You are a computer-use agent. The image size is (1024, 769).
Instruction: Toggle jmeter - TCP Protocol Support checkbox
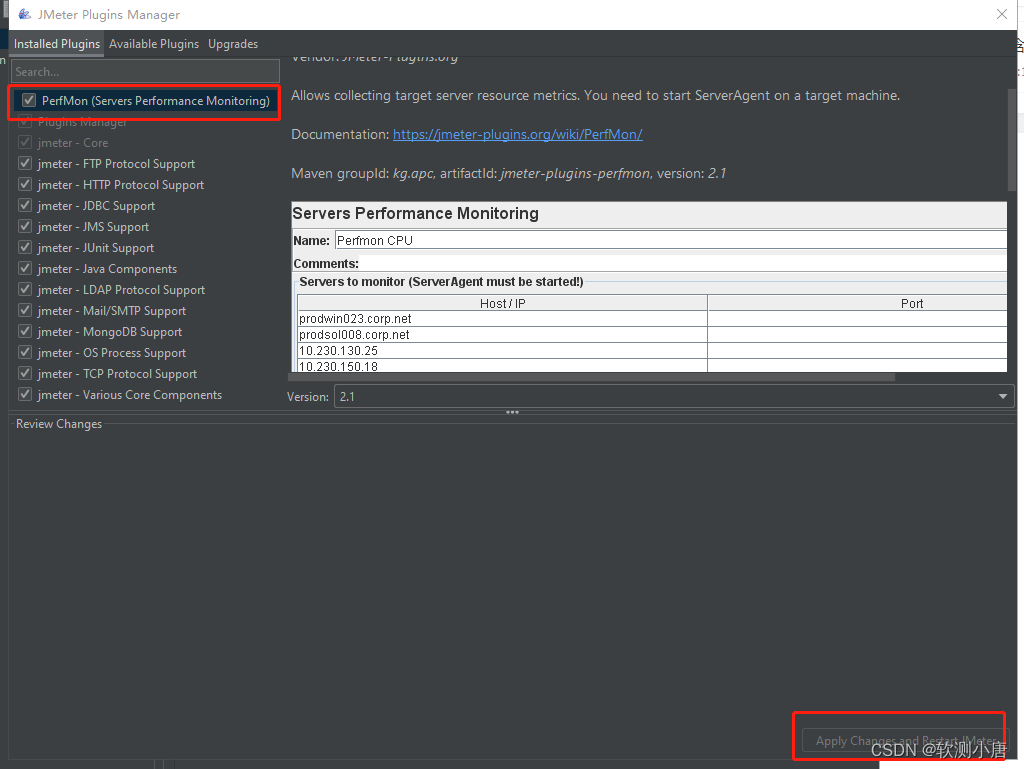25,373
